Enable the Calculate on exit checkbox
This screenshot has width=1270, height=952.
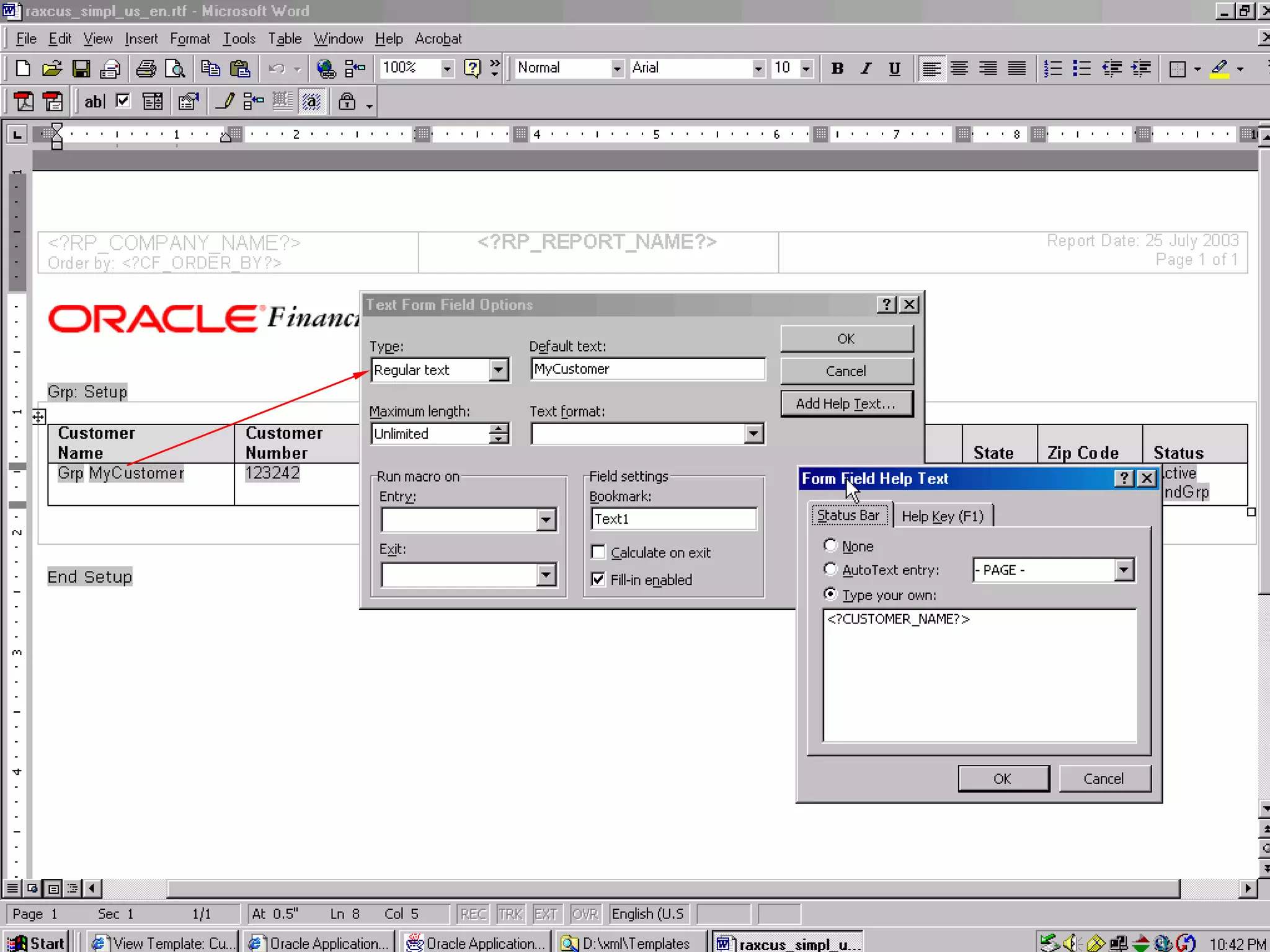[x=598, y=552]
